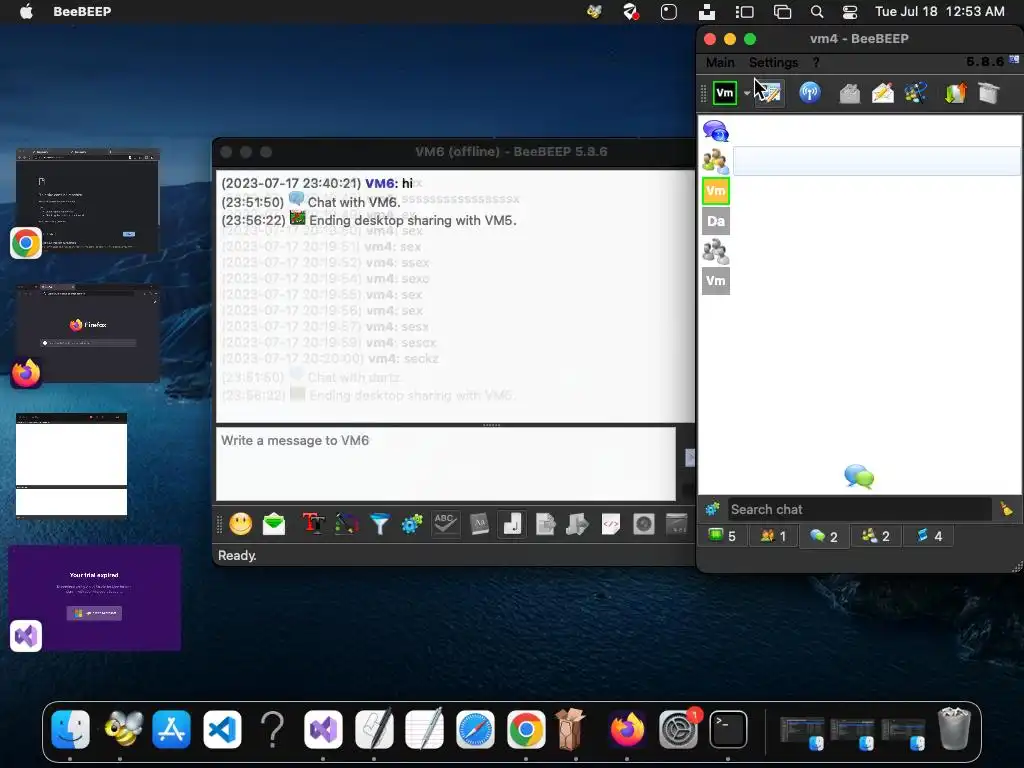Click the selected page icon in chat toolbar
The image size is (1024, 768).
click(512, 524)
